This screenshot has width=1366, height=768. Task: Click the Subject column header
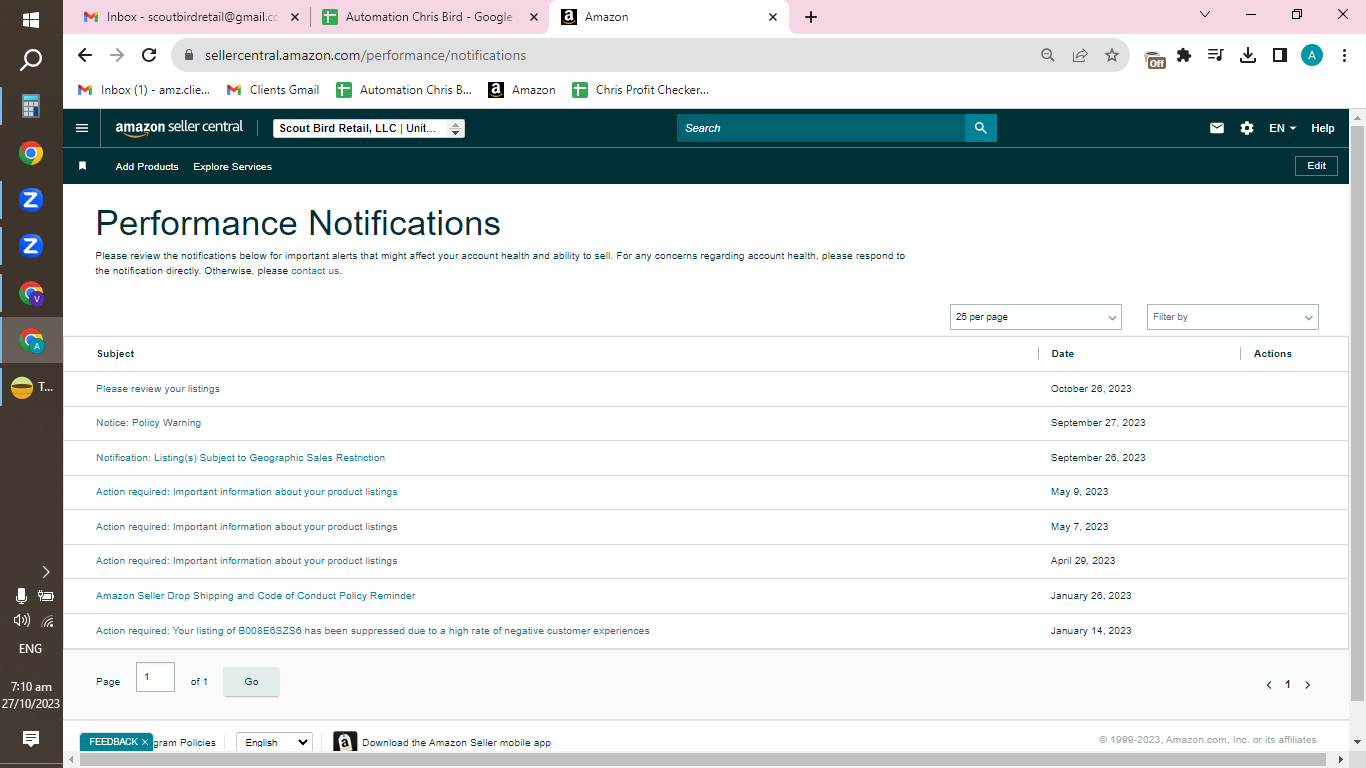point(115,354)
